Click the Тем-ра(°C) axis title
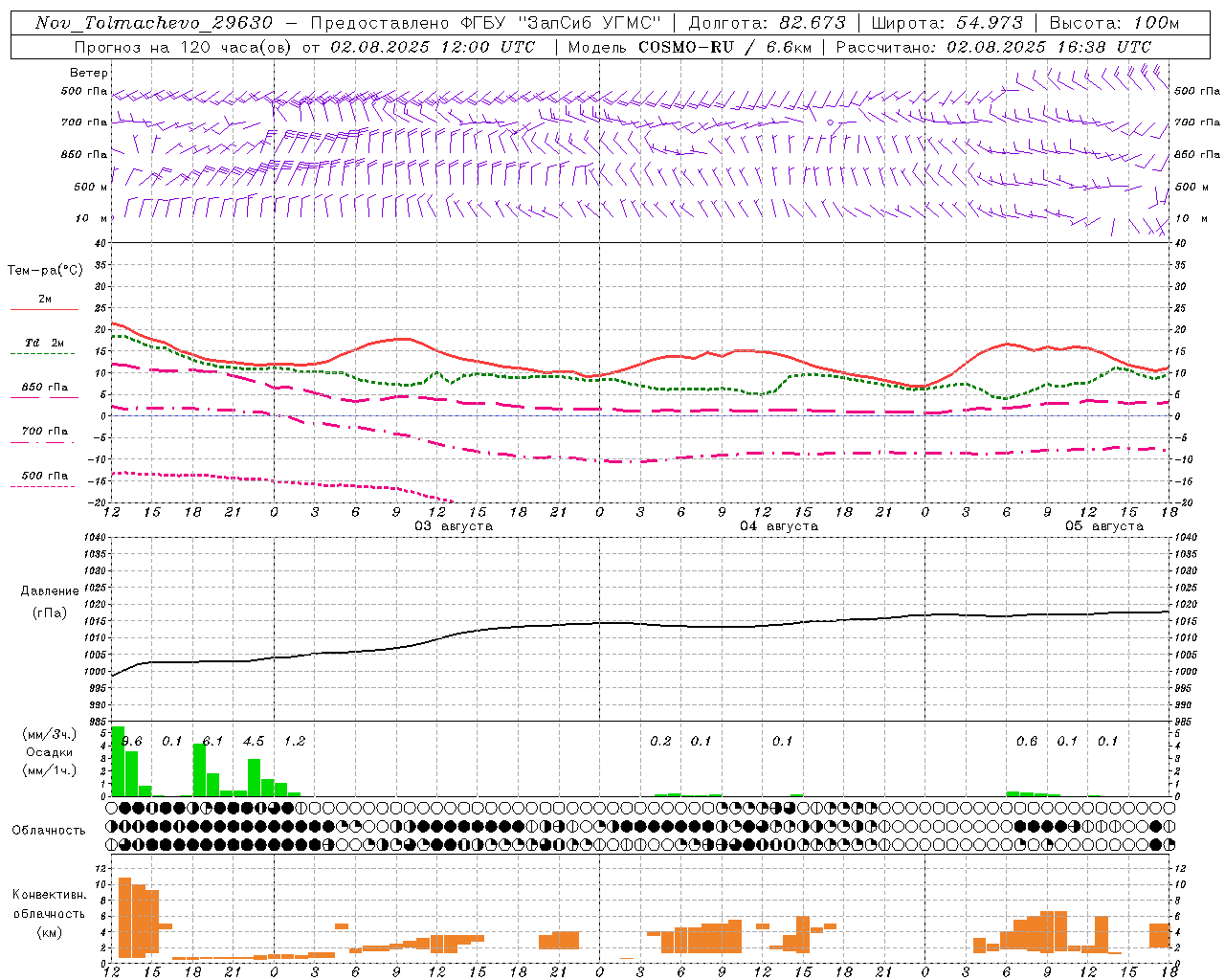Viewport: 1225px width, 980px height. click(x=45, y=271)
